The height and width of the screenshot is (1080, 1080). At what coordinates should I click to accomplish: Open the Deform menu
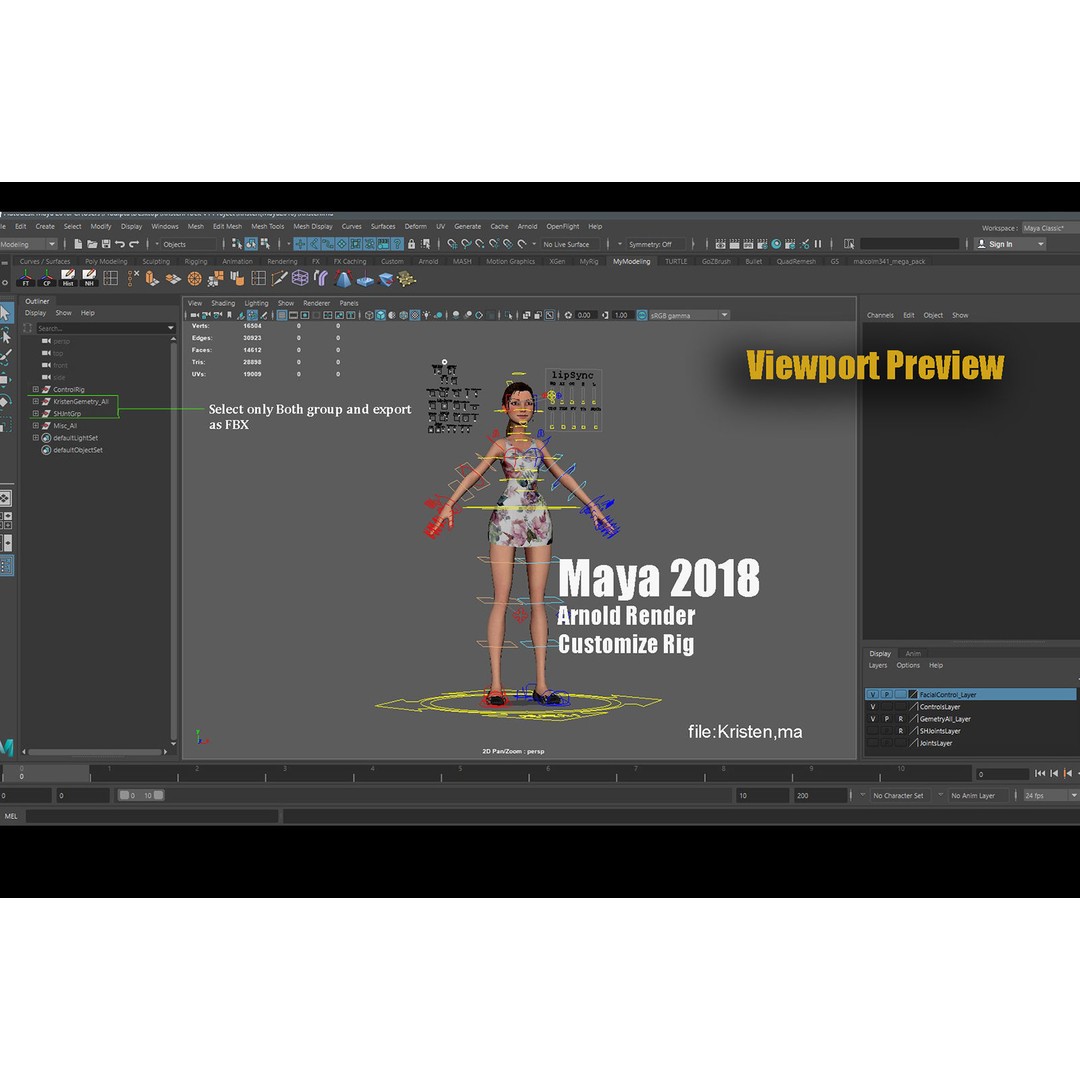click(x=415, y=227)
